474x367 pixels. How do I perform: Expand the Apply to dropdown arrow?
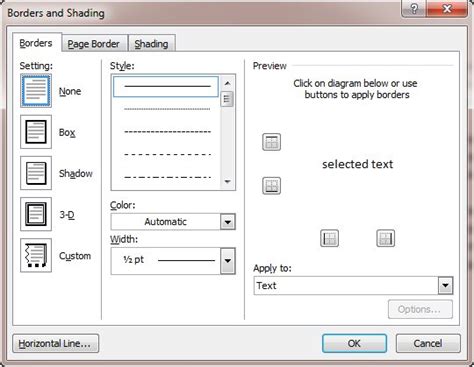(x=445, y=286)
